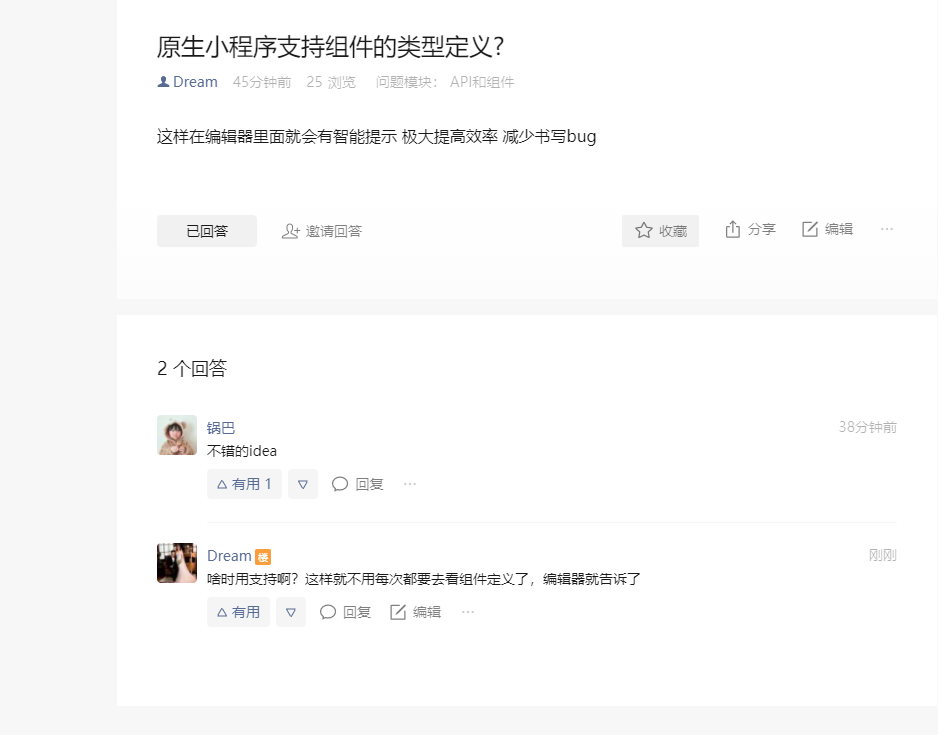Open the more options menu on the question
938x735 pixels.
[x=886, y=228]
